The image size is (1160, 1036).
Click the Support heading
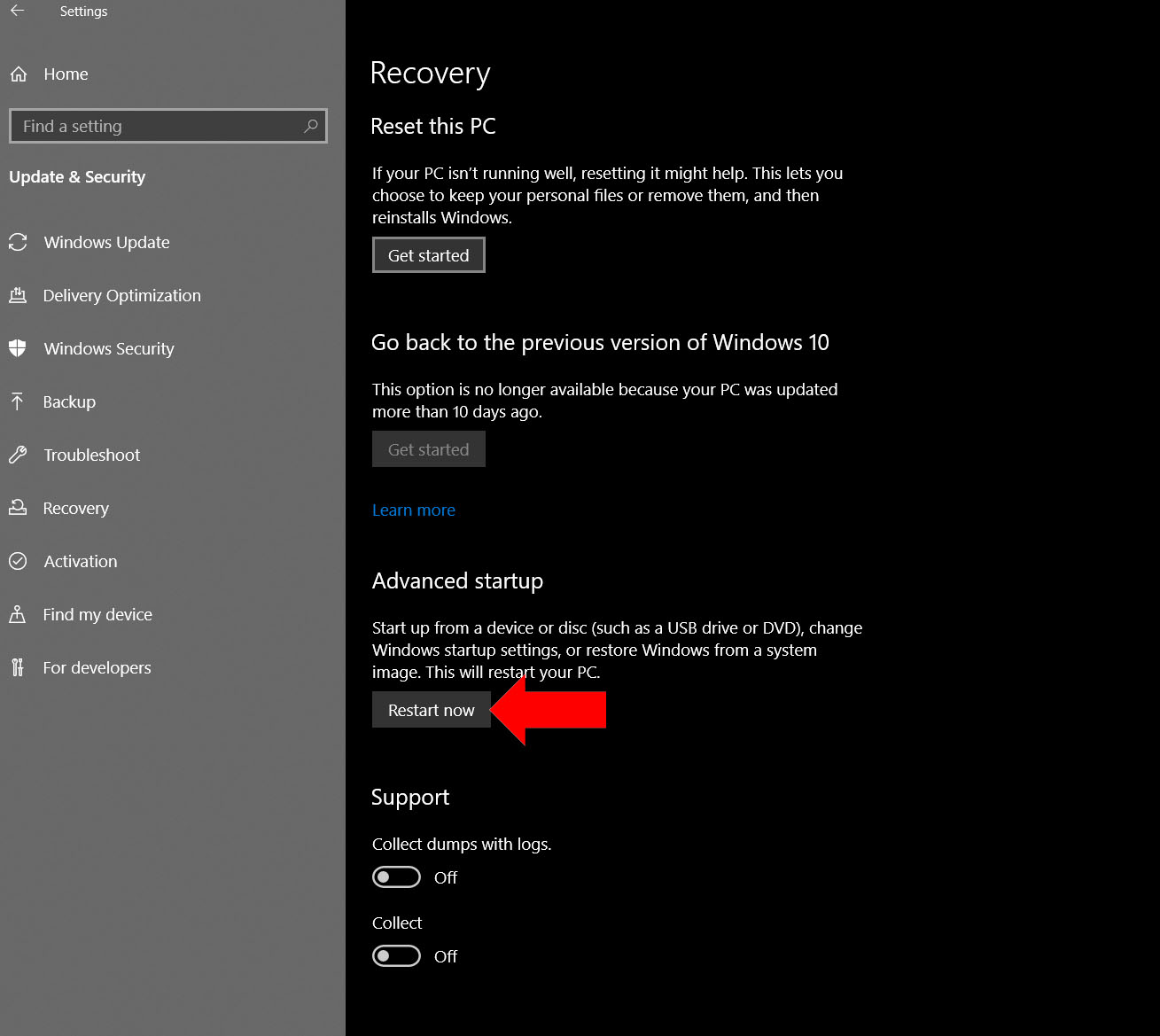pyautogui.click(x=410, y=798)
